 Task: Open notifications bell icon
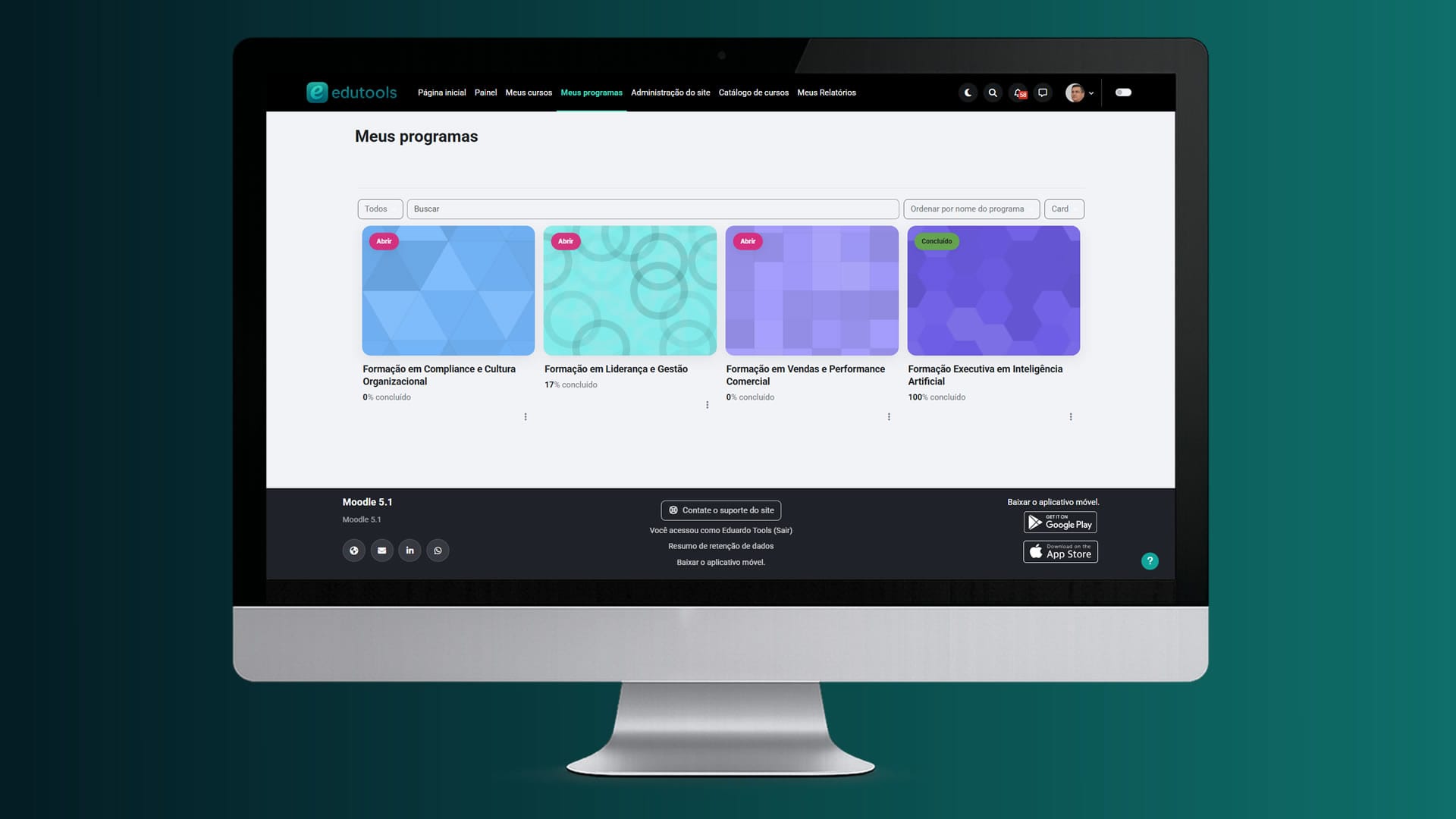coord(1019,93)
